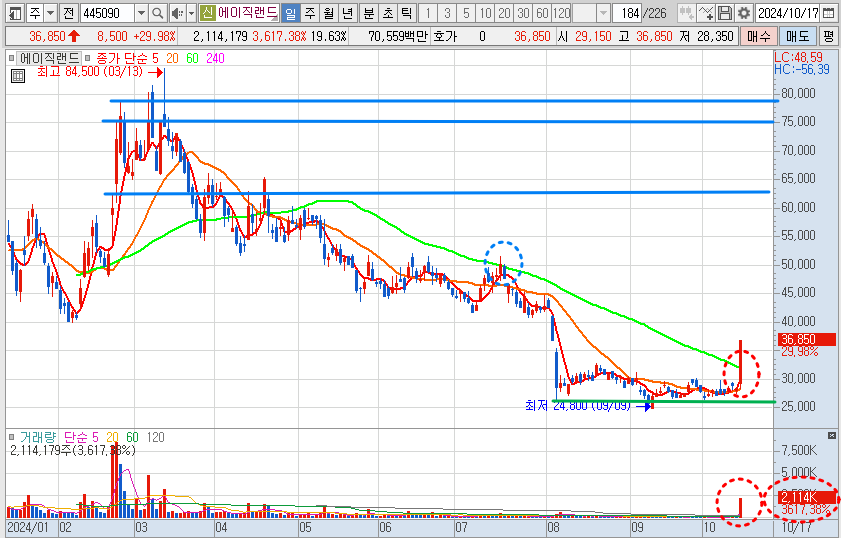Switch to the 틱 tick chart tab
841x538 pixels.
point(407,13)
